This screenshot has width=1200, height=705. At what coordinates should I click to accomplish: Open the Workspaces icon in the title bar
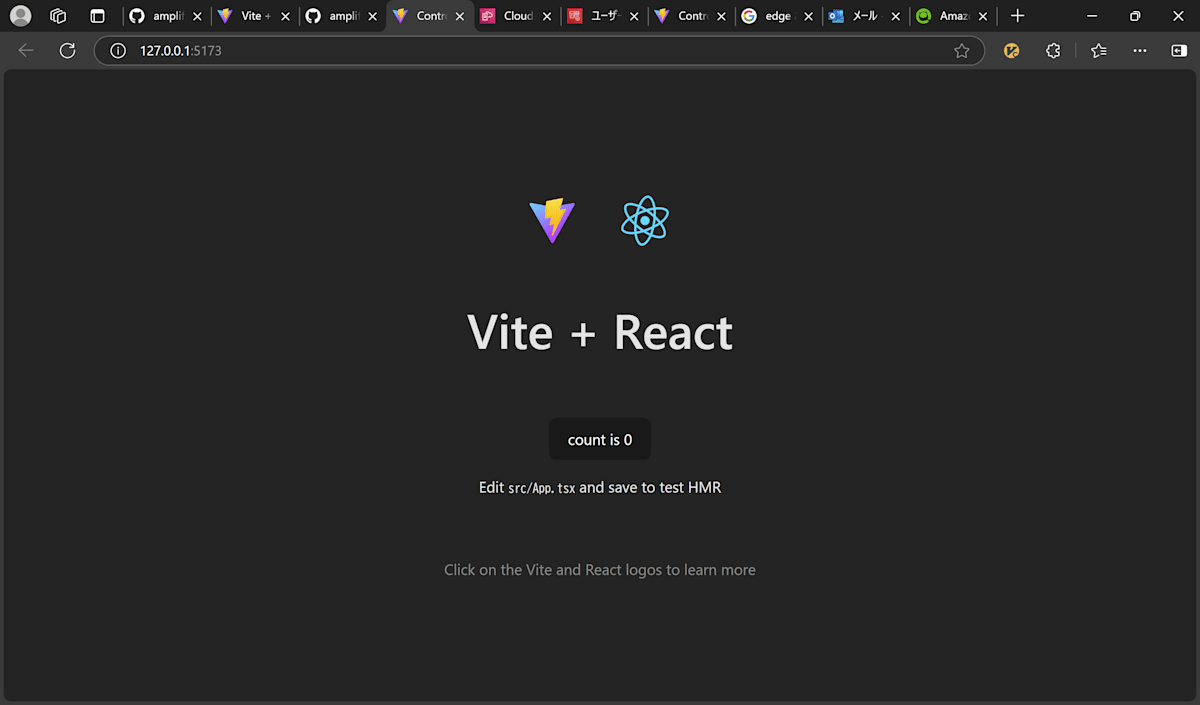[x=58, y=16]
